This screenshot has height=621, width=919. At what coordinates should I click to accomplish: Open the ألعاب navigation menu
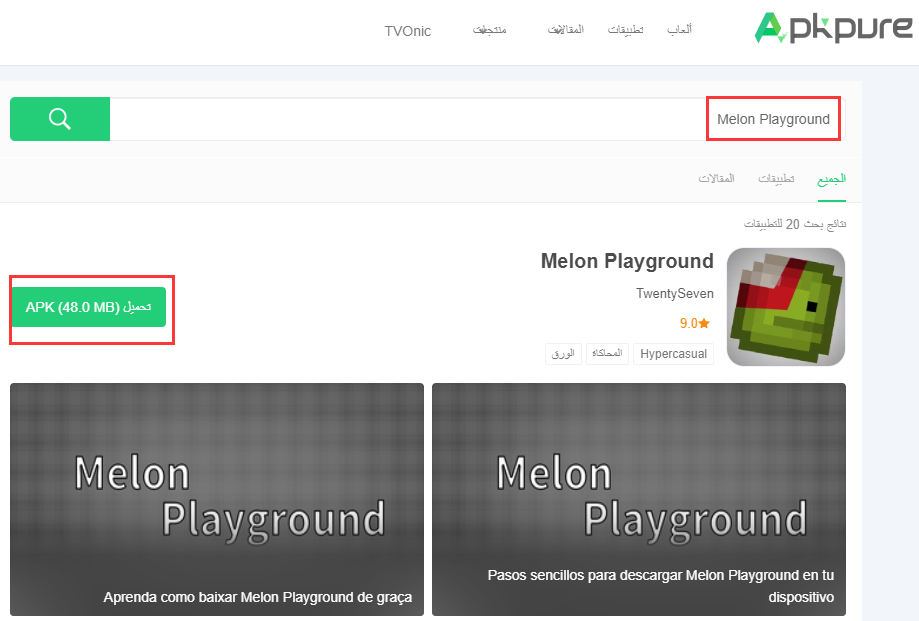[x=681, y=29]
